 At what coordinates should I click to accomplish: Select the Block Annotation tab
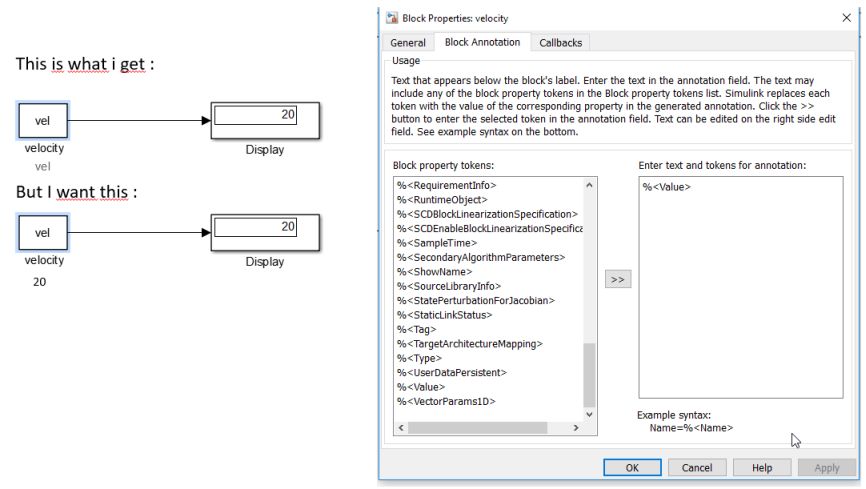click(481, 42)
